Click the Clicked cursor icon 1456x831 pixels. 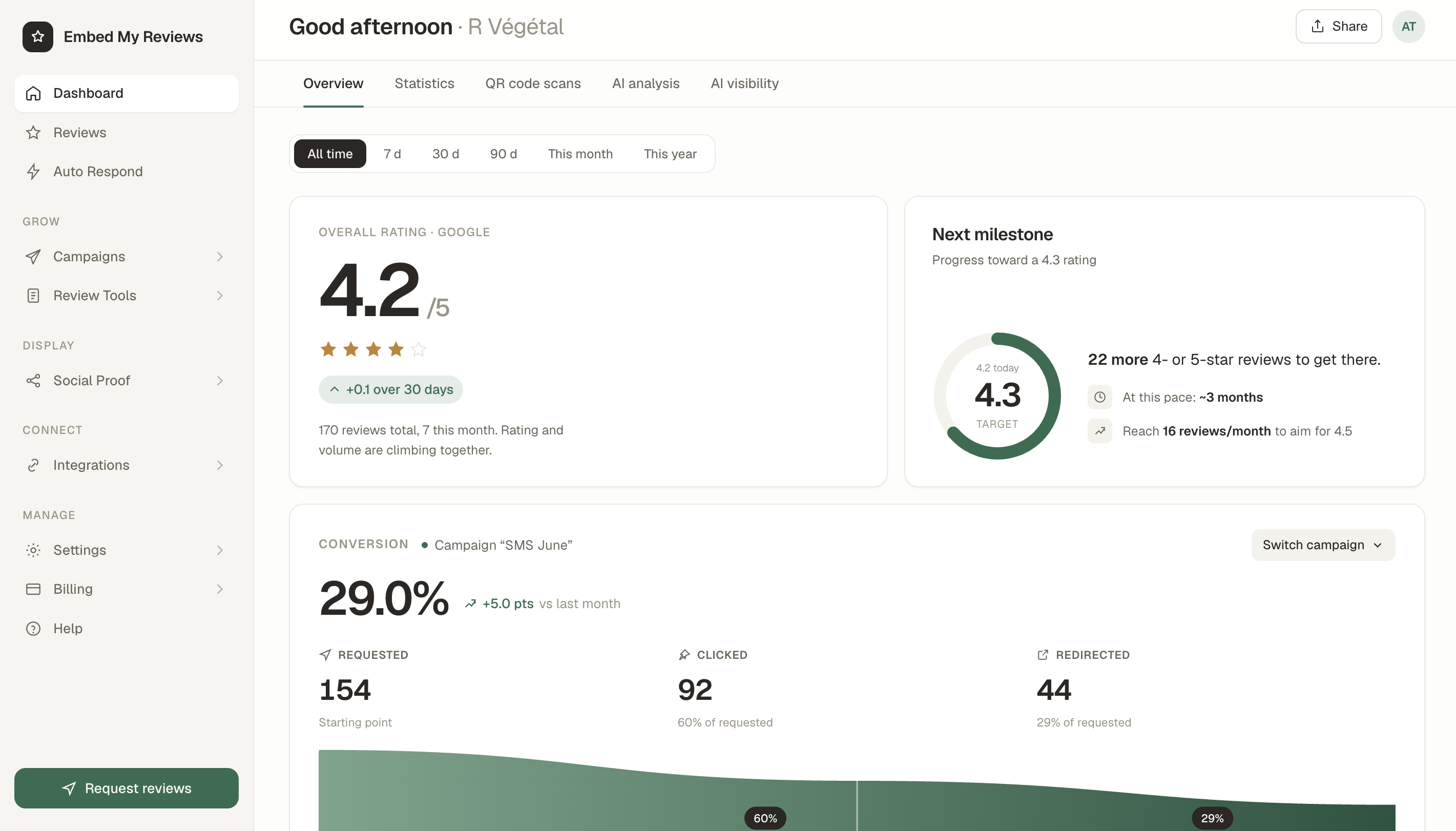point(684,655)
